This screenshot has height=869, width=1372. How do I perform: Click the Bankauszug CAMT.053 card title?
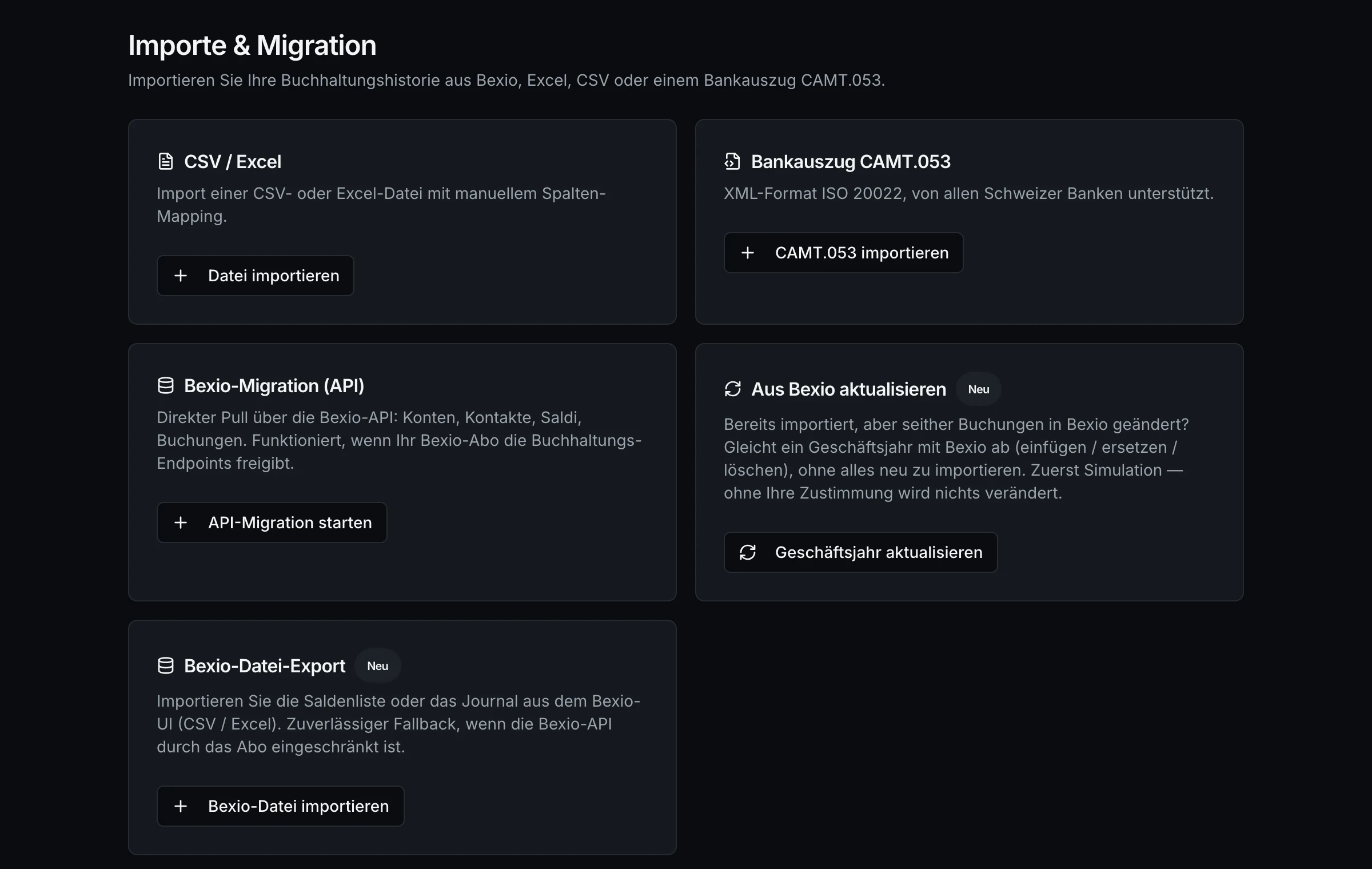point(851,162)
